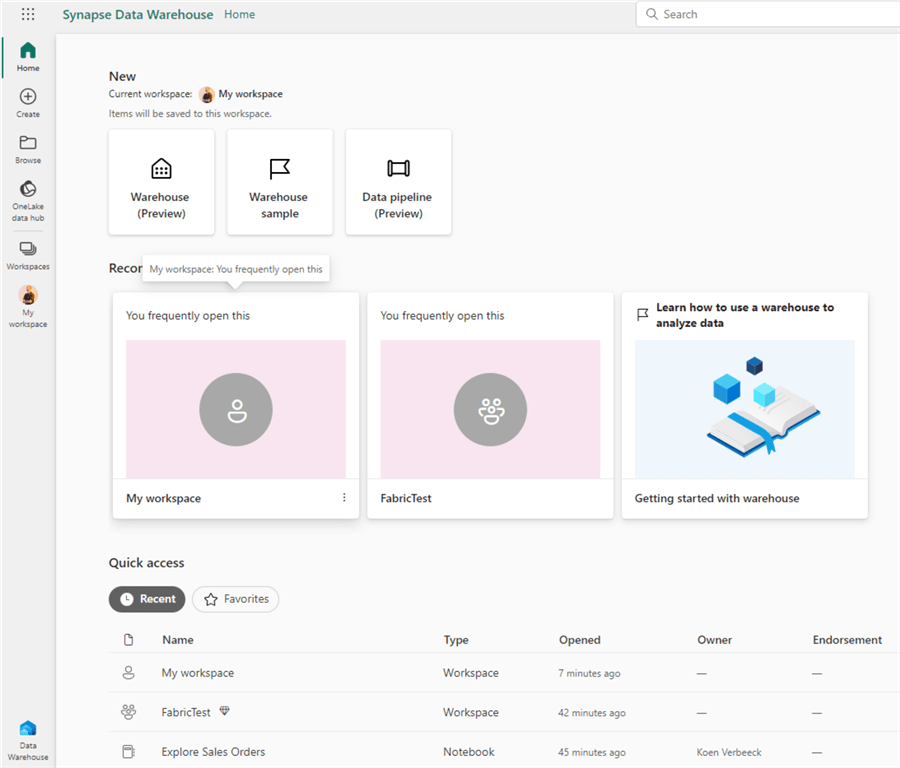Click Koen Verbeeck owner name
Image resolution: width=900 pixels, height=768 pixels.
[729, 752]
